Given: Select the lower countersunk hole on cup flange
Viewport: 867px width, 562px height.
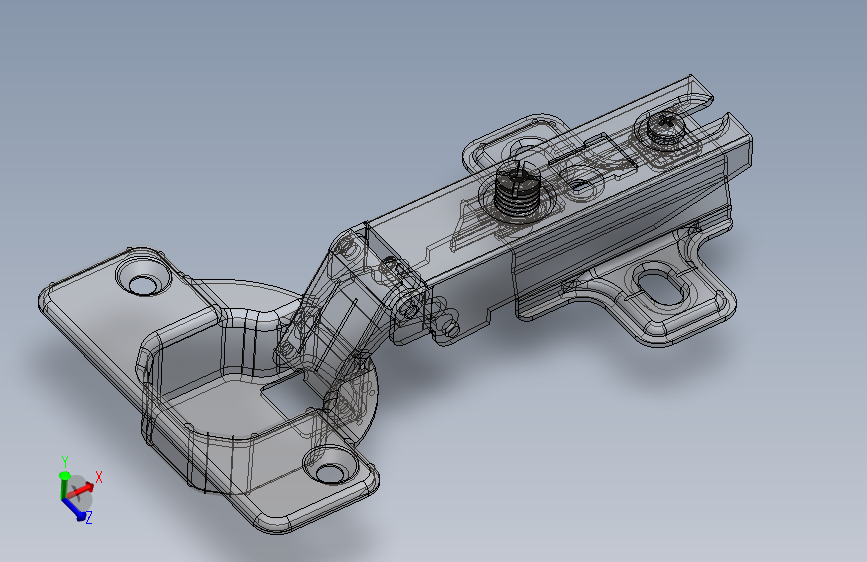Looking at the screenshot, I should [x=331, y=466].
